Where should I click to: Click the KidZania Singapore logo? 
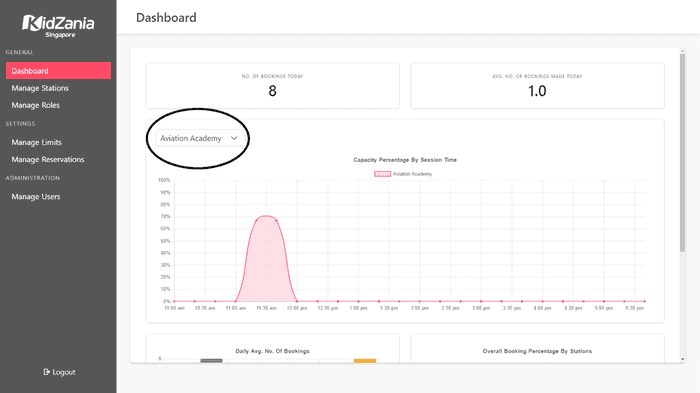point(58,26)
